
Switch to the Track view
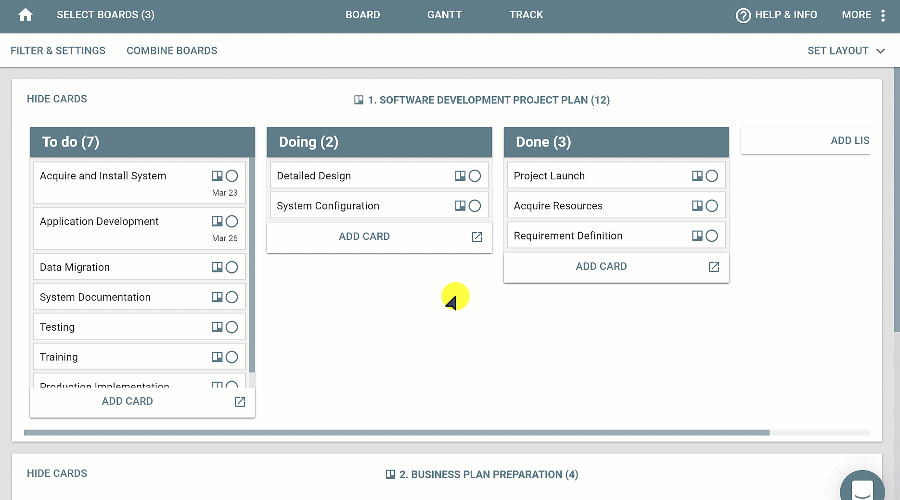tap(526, 15)
